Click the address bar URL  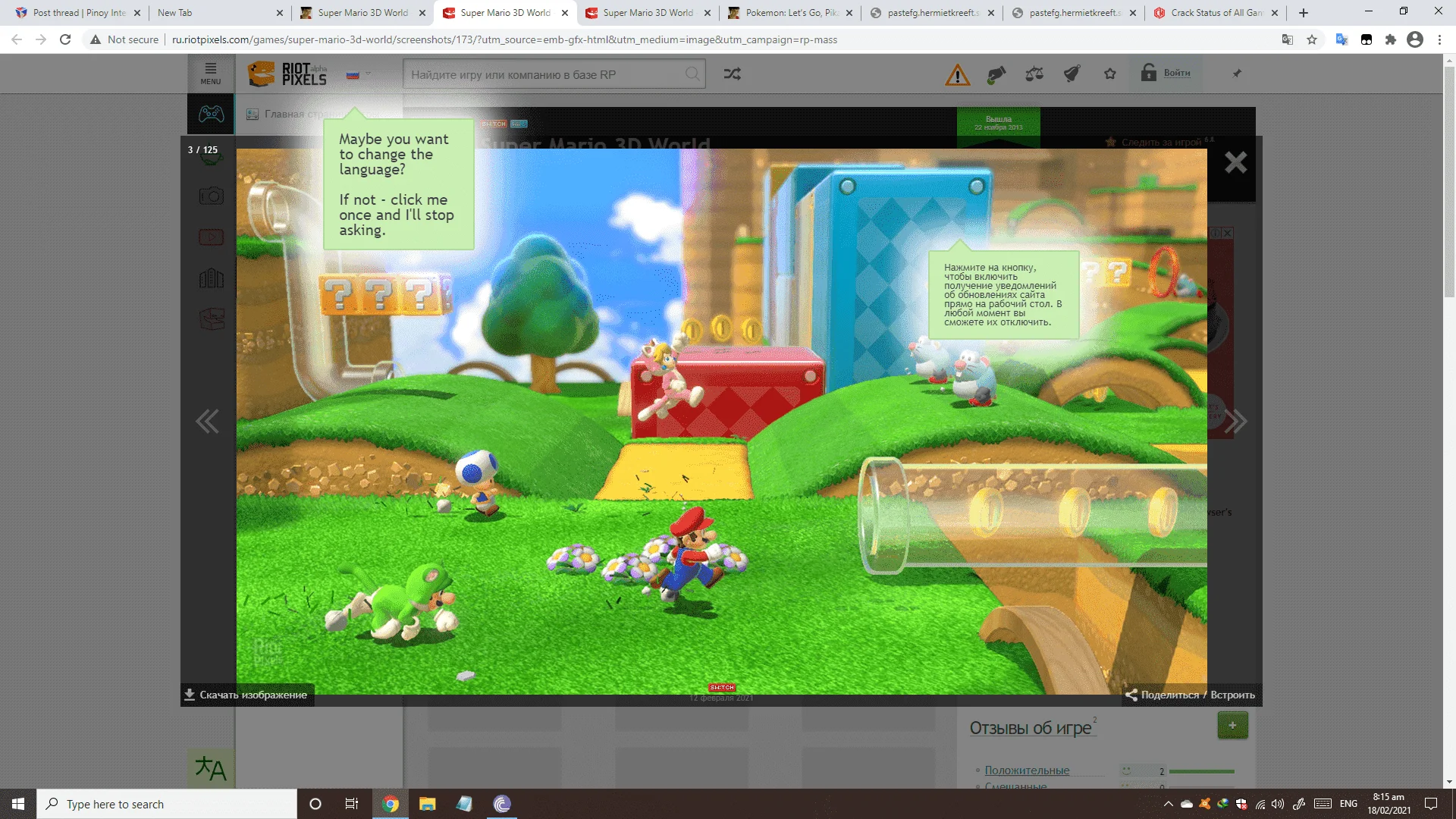tap(504, 39)
